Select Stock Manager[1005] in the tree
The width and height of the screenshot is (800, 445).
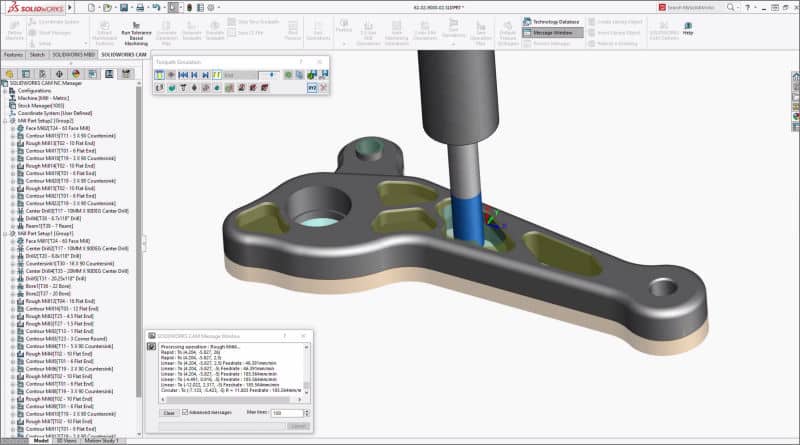point(42,104)
